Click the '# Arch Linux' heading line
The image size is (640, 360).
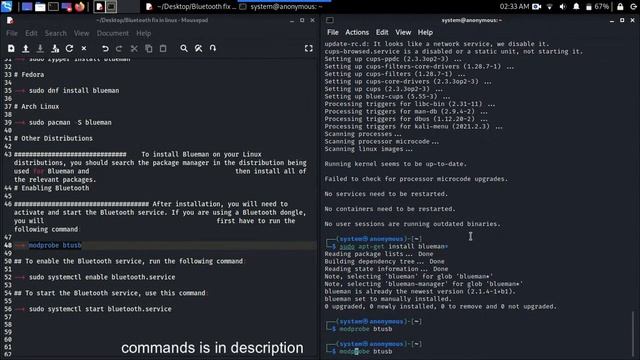coord(37,107)
